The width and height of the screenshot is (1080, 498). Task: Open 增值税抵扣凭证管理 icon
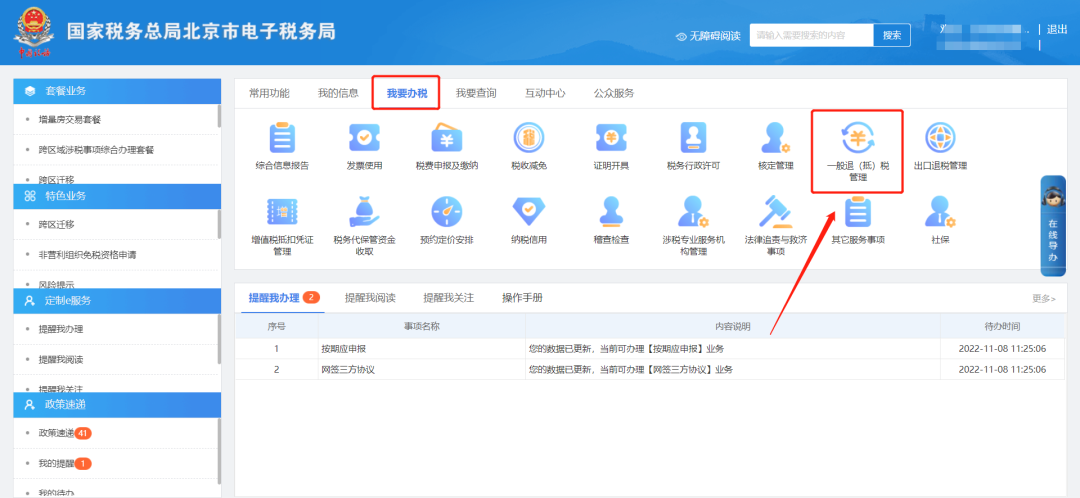pos(282,211)
